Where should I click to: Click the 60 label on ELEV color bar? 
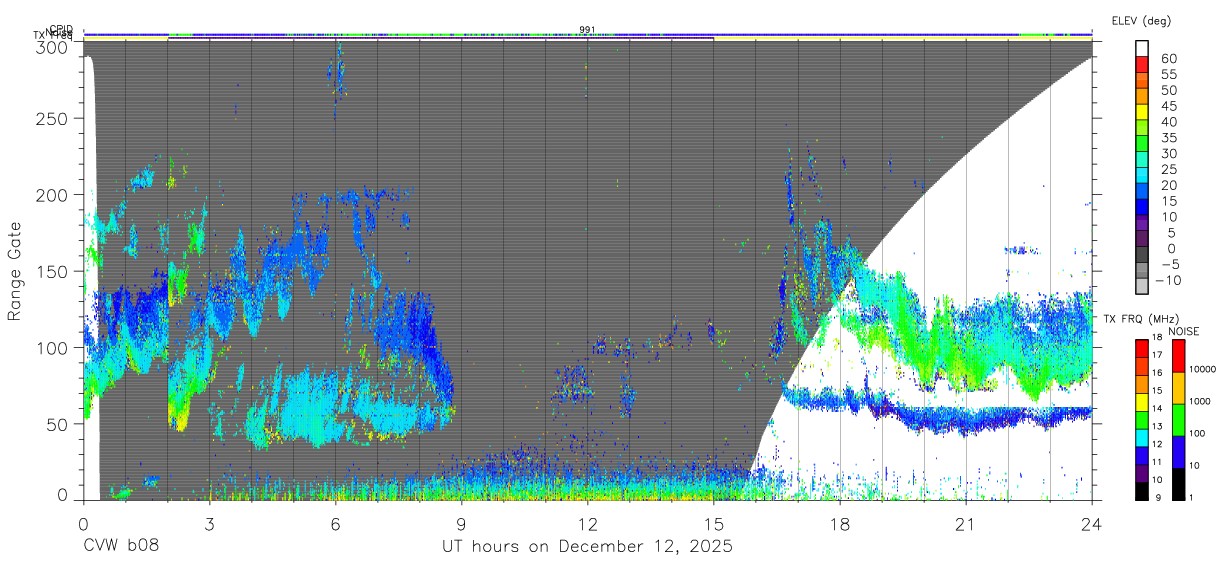pos(1169,58)
